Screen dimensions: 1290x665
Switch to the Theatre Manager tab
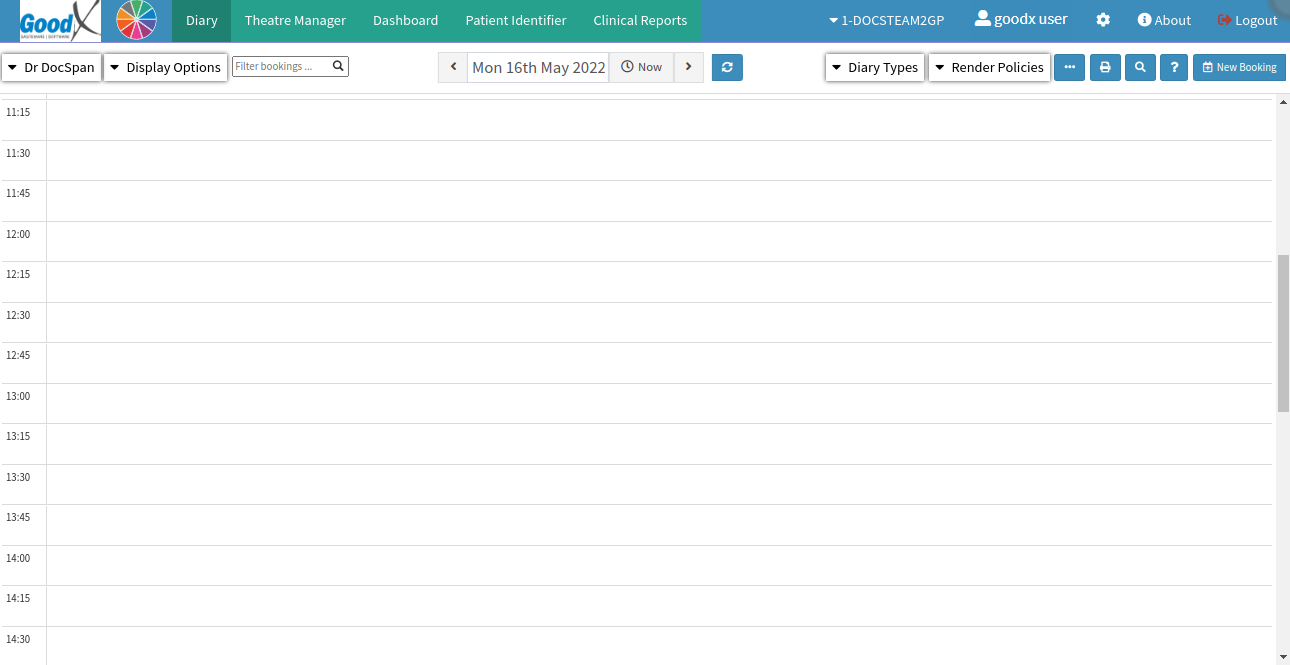(295, 21)
